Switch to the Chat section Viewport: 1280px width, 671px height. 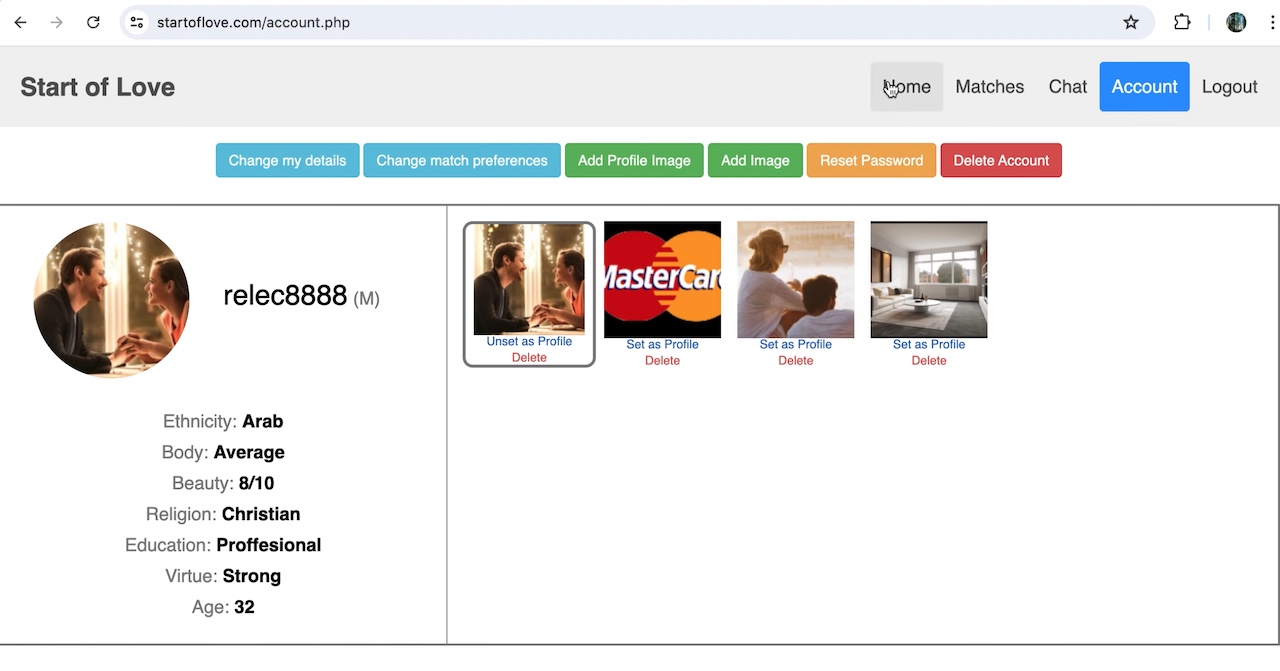click(1067, 87)
